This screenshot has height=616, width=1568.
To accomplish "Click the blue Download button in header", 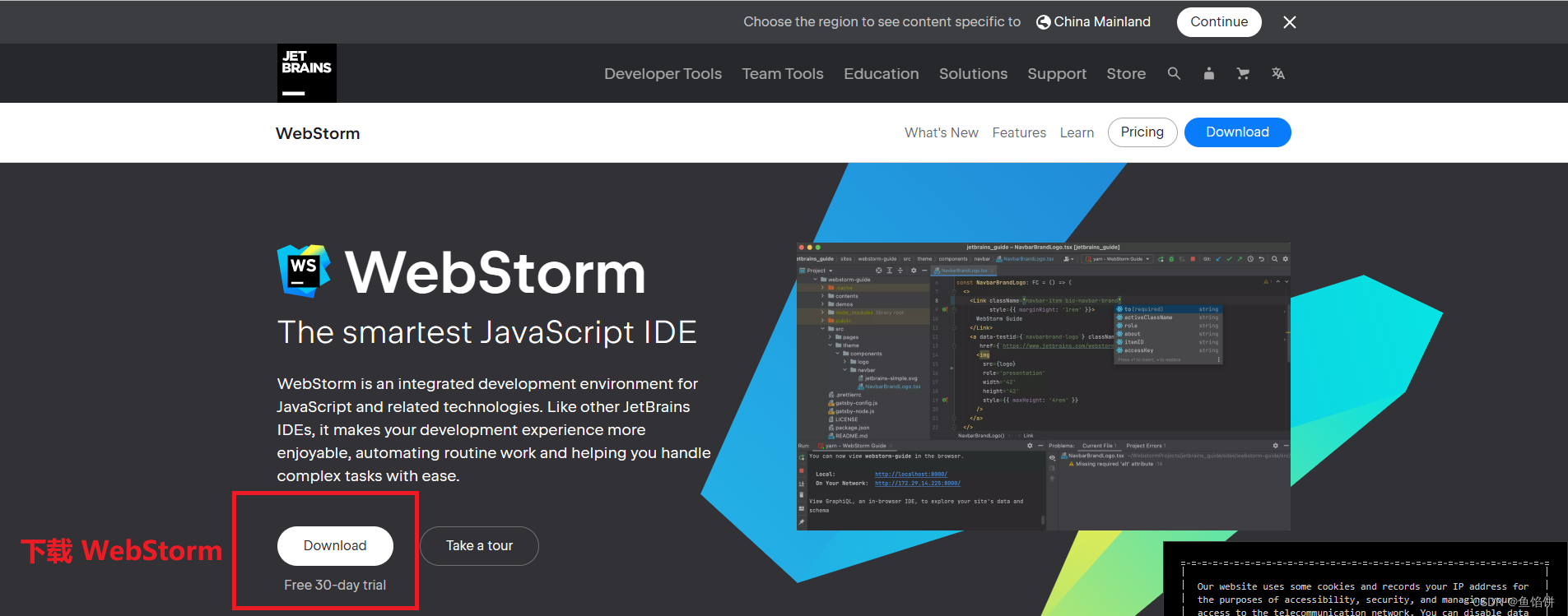I will point(1237,132).
